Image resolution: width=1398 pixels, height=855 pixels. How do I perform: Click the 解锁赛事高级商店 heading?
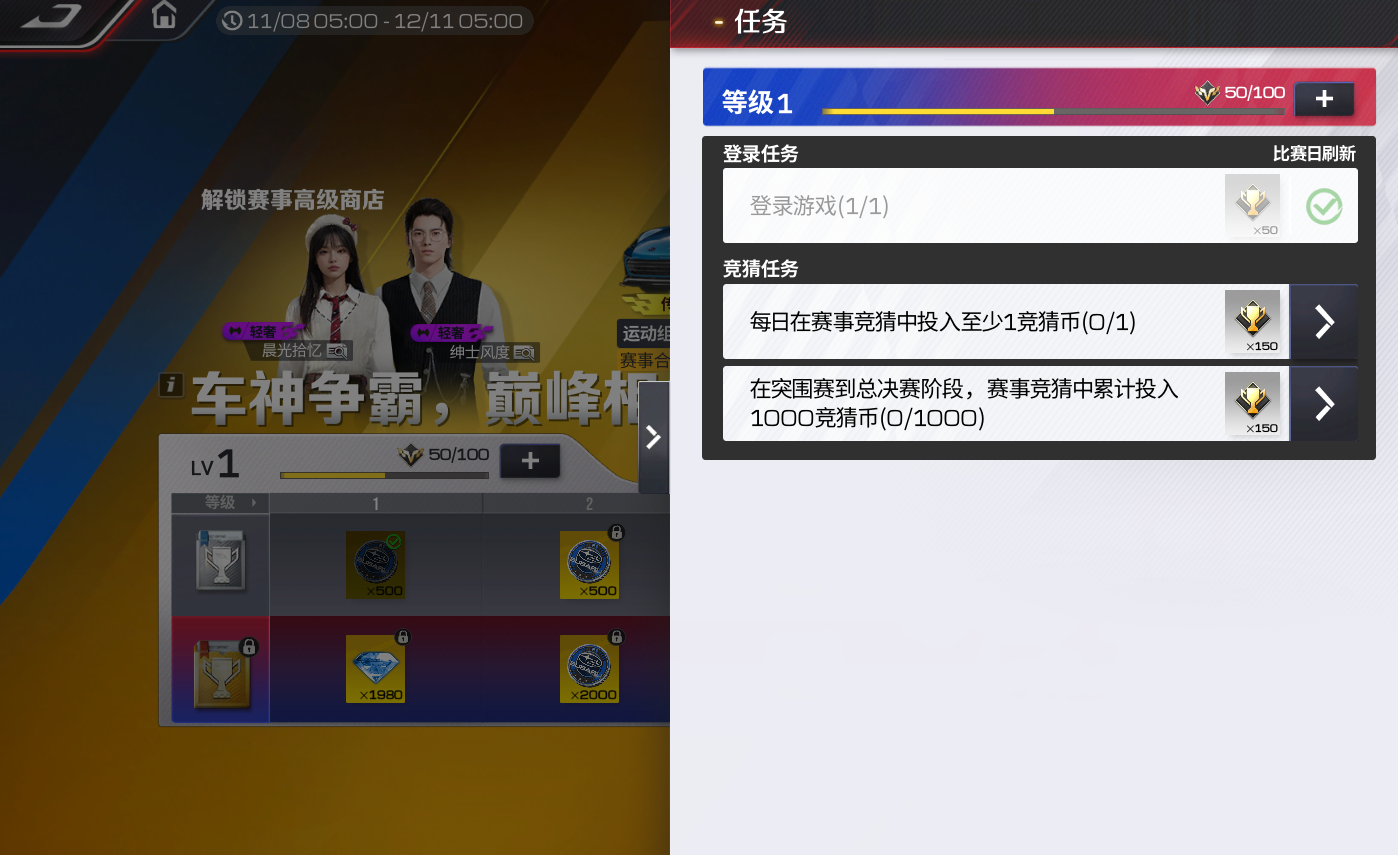(x=292, y=200)
